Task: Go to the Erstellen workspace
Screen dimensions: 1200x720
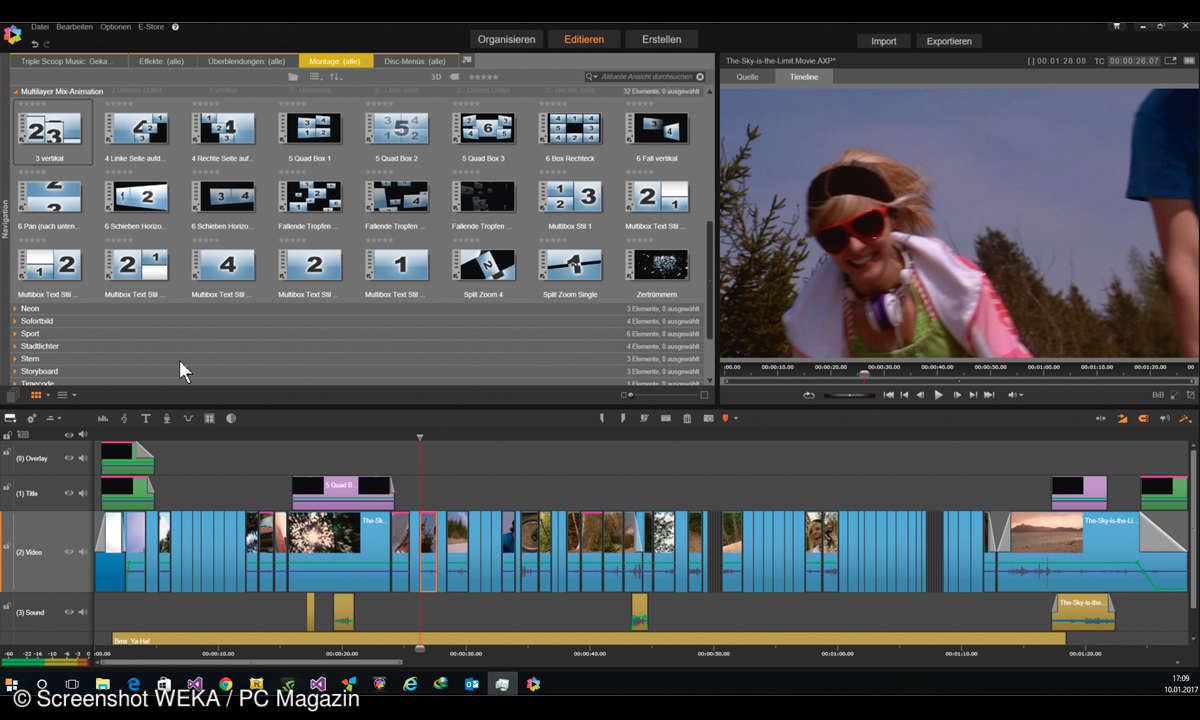Action: click(661, 40)
